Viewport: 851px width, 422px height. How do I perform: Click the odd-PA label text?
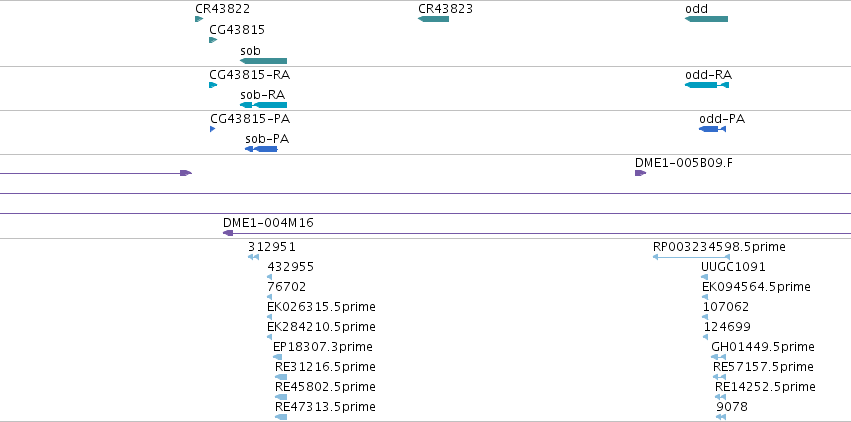722,119
